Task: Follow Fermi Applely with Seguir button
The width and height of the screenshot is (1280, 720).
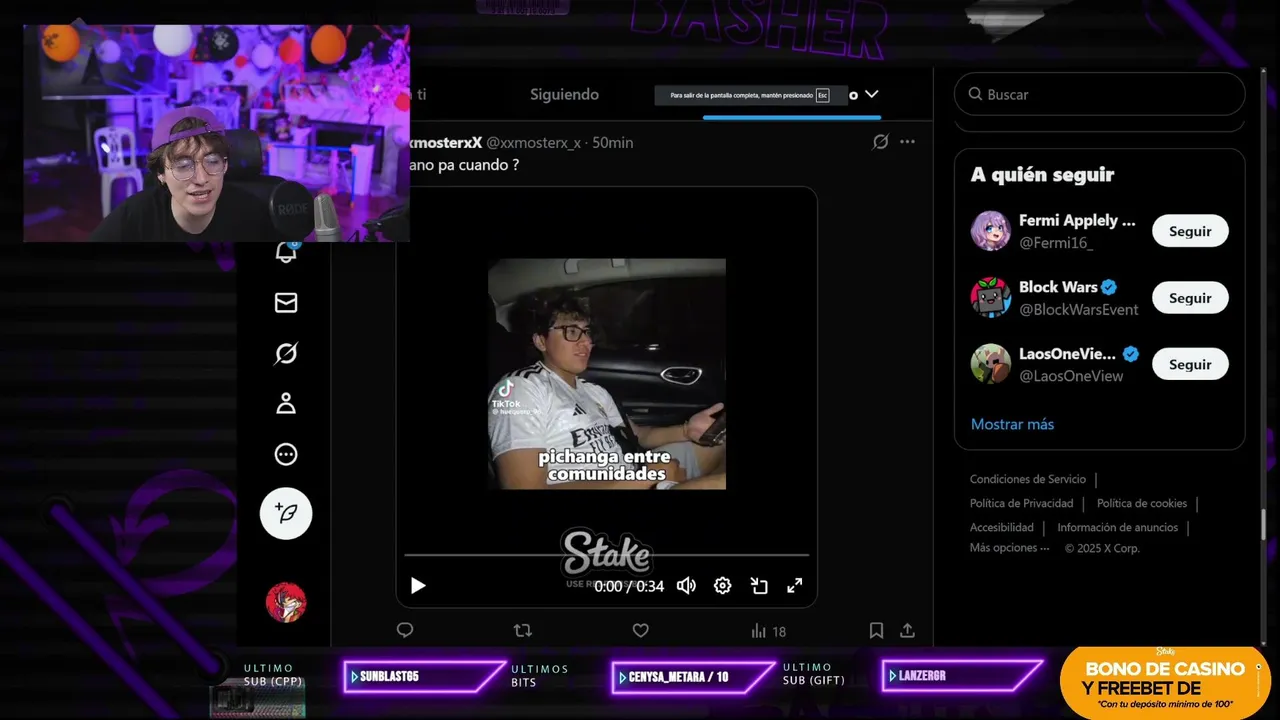Action: [x=1190, y=231]
